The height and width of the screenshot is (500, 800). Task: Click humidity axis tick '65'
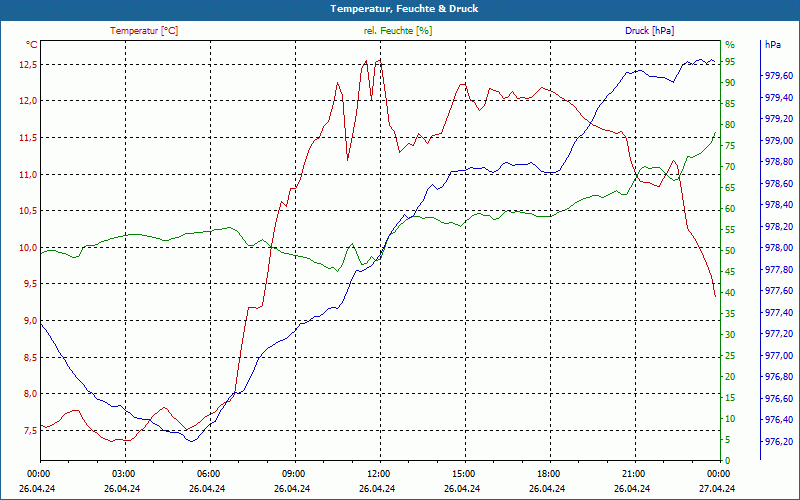(730, 188)
